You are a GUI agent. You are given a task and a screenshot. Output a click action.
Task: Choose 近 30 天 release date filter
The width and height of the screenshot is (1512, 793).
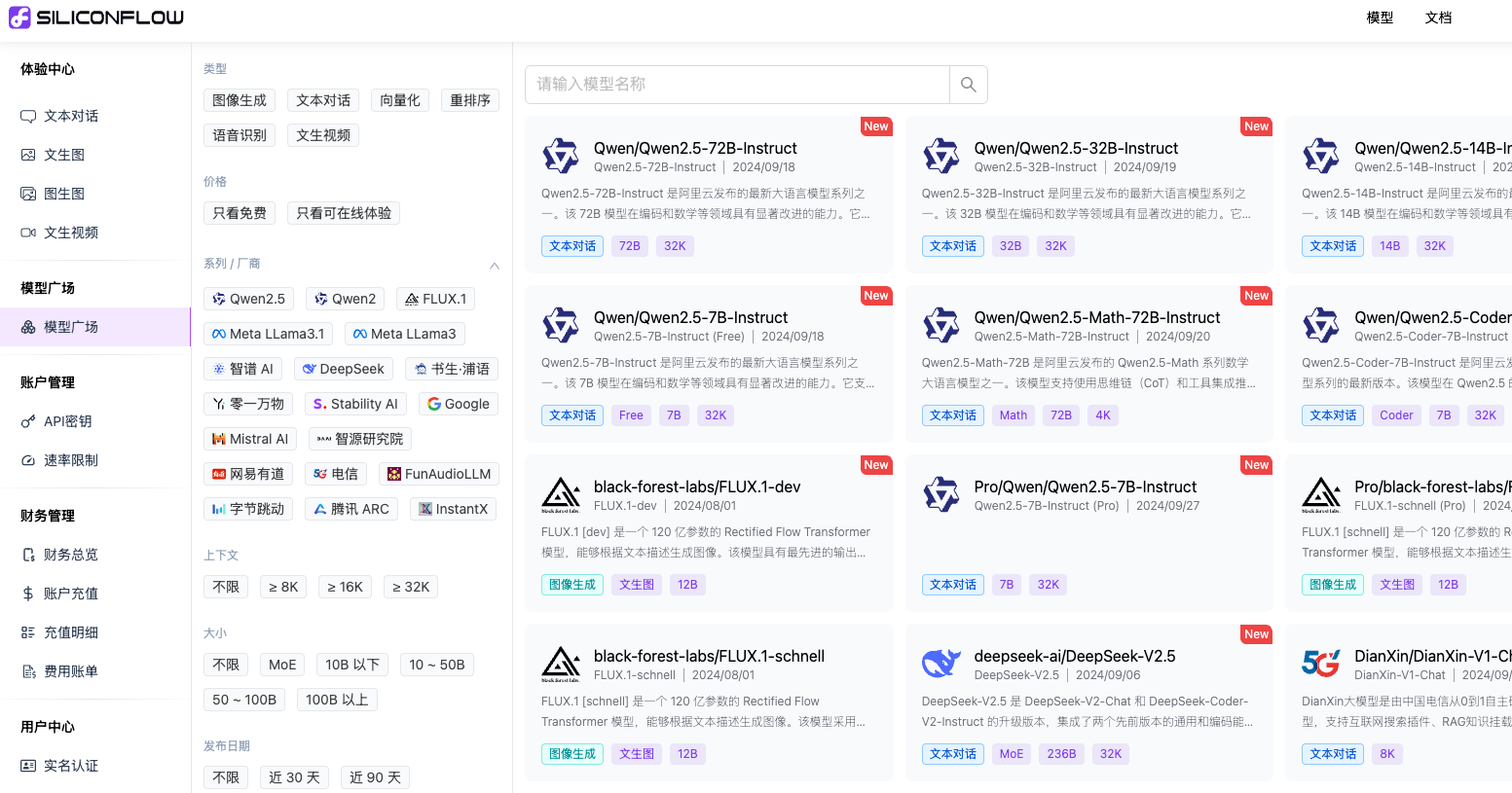294,777
